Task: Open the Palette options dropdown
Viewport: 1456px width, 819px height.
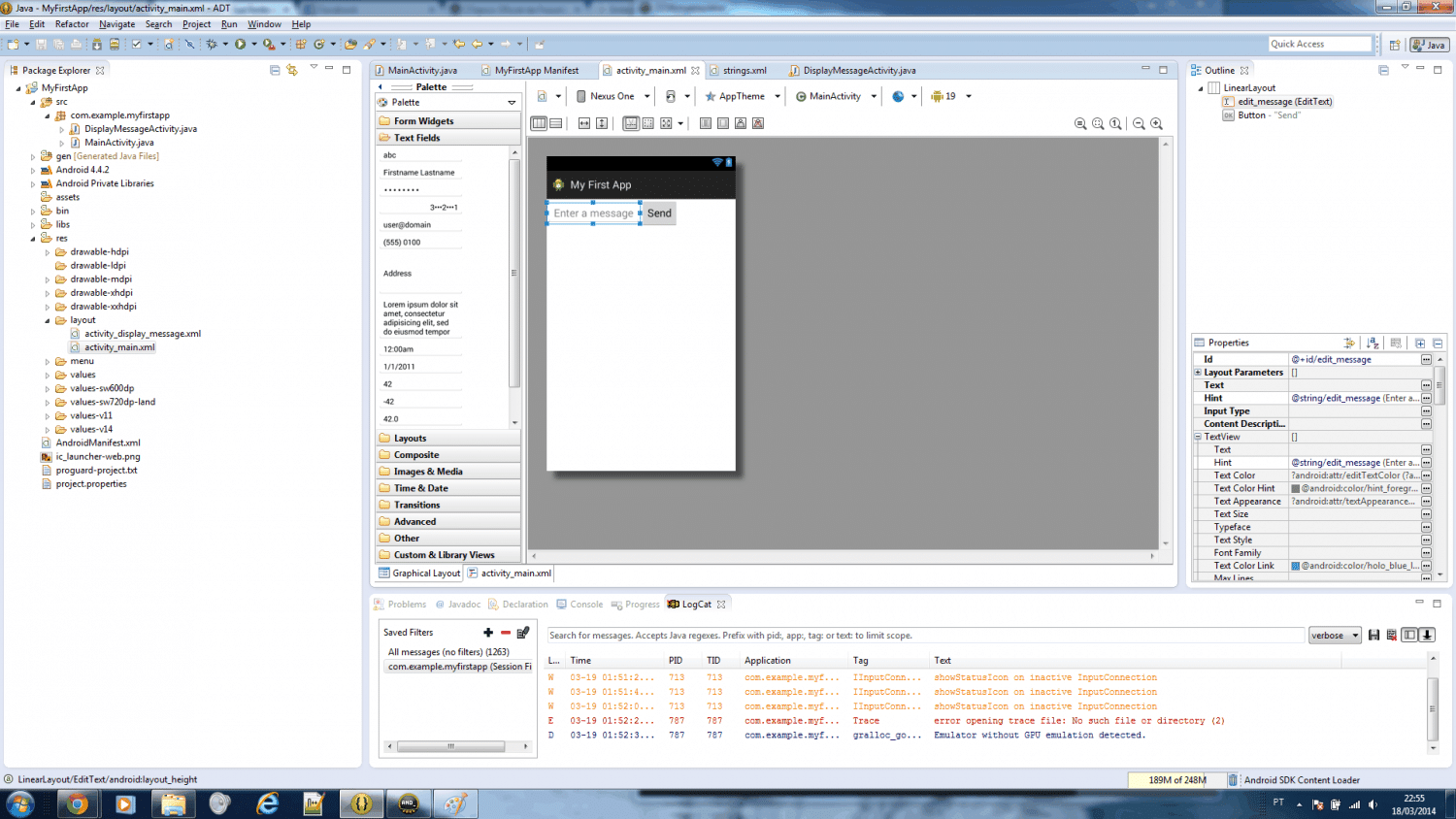Action: [512, 102]
